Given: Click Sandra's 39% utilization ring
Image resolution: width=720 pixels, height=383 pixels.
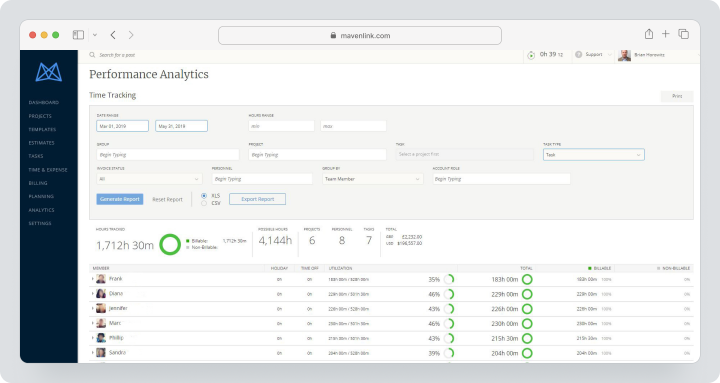Looking at the screenshot, I should click(449, 353).
